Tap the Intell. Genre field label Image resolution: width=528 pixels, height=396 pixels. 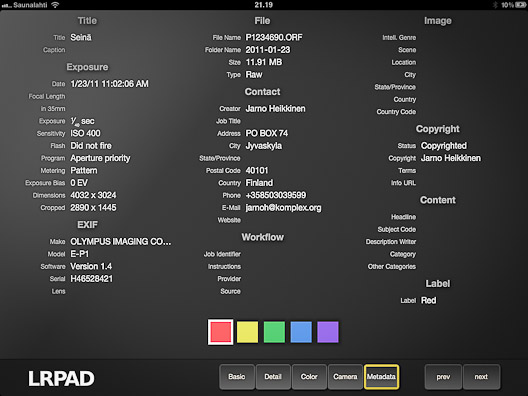coord(399,38)
